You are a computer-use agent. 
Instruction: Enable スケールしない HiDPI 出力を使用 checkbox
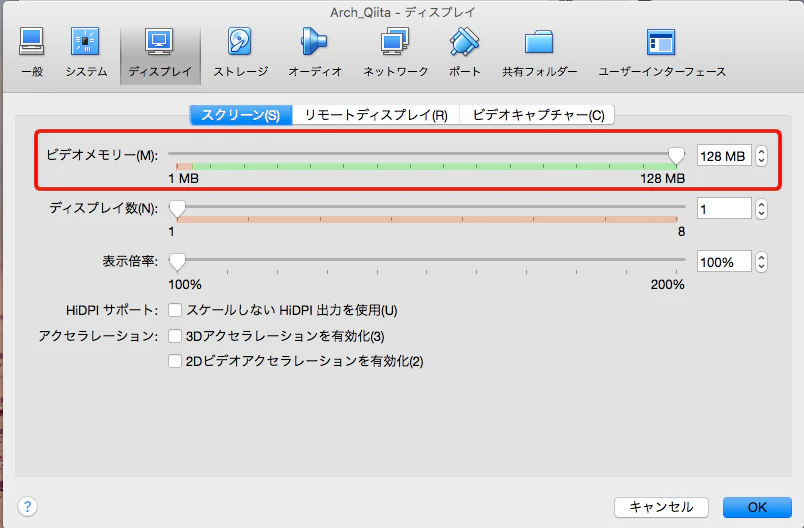(x=175, y=310)
